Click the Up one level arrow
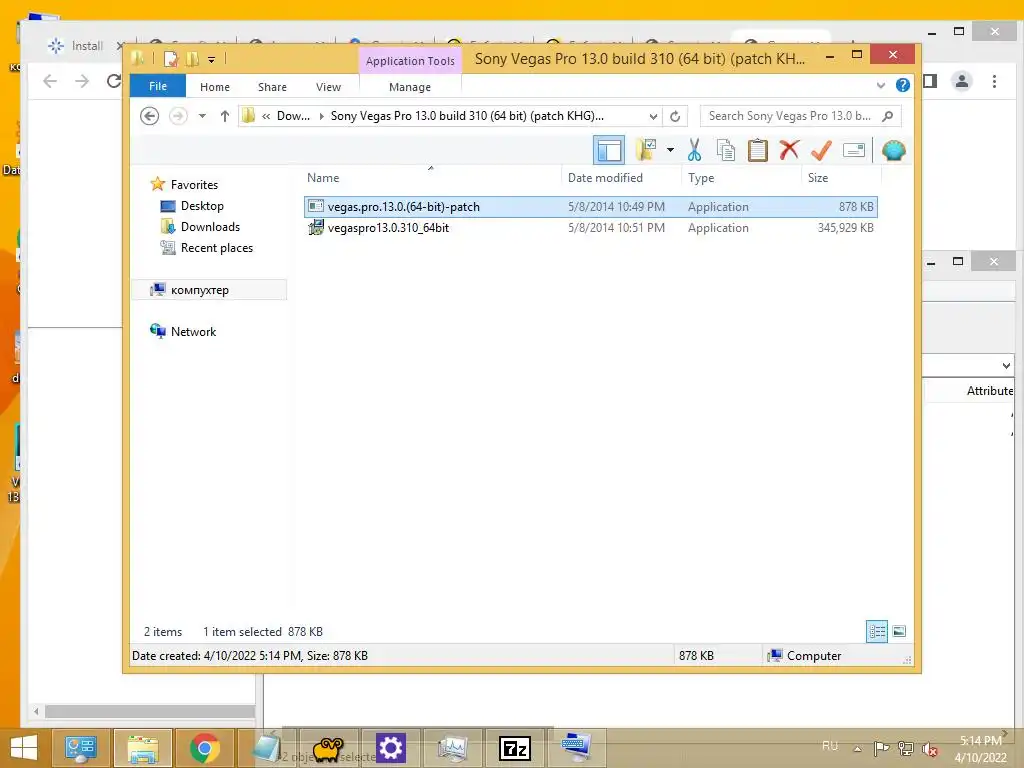Image resolution: width=1024 pixels, height=768 pixels. (225, 116)
